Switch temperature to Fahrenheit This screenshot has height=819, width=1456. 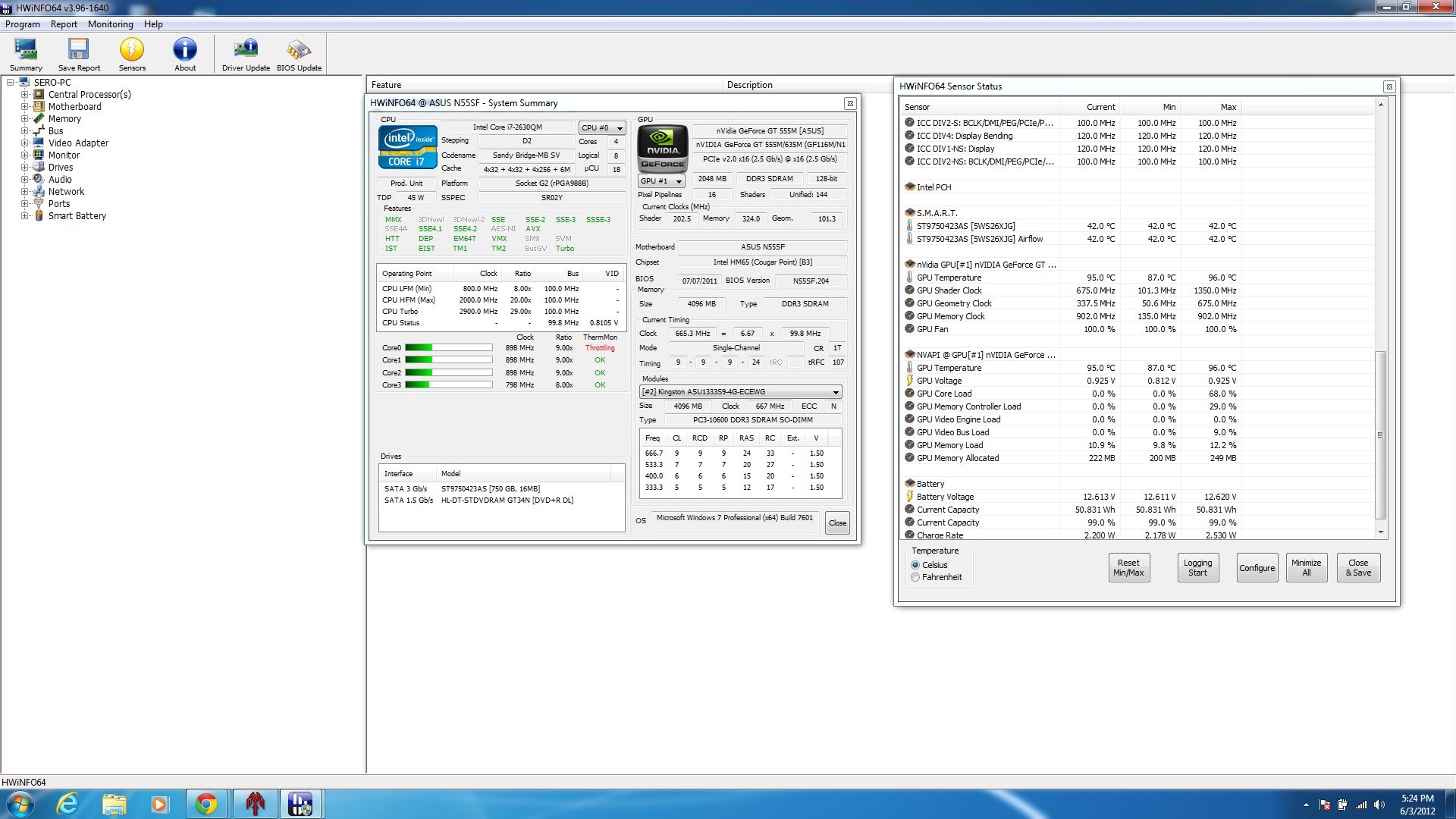915,577
